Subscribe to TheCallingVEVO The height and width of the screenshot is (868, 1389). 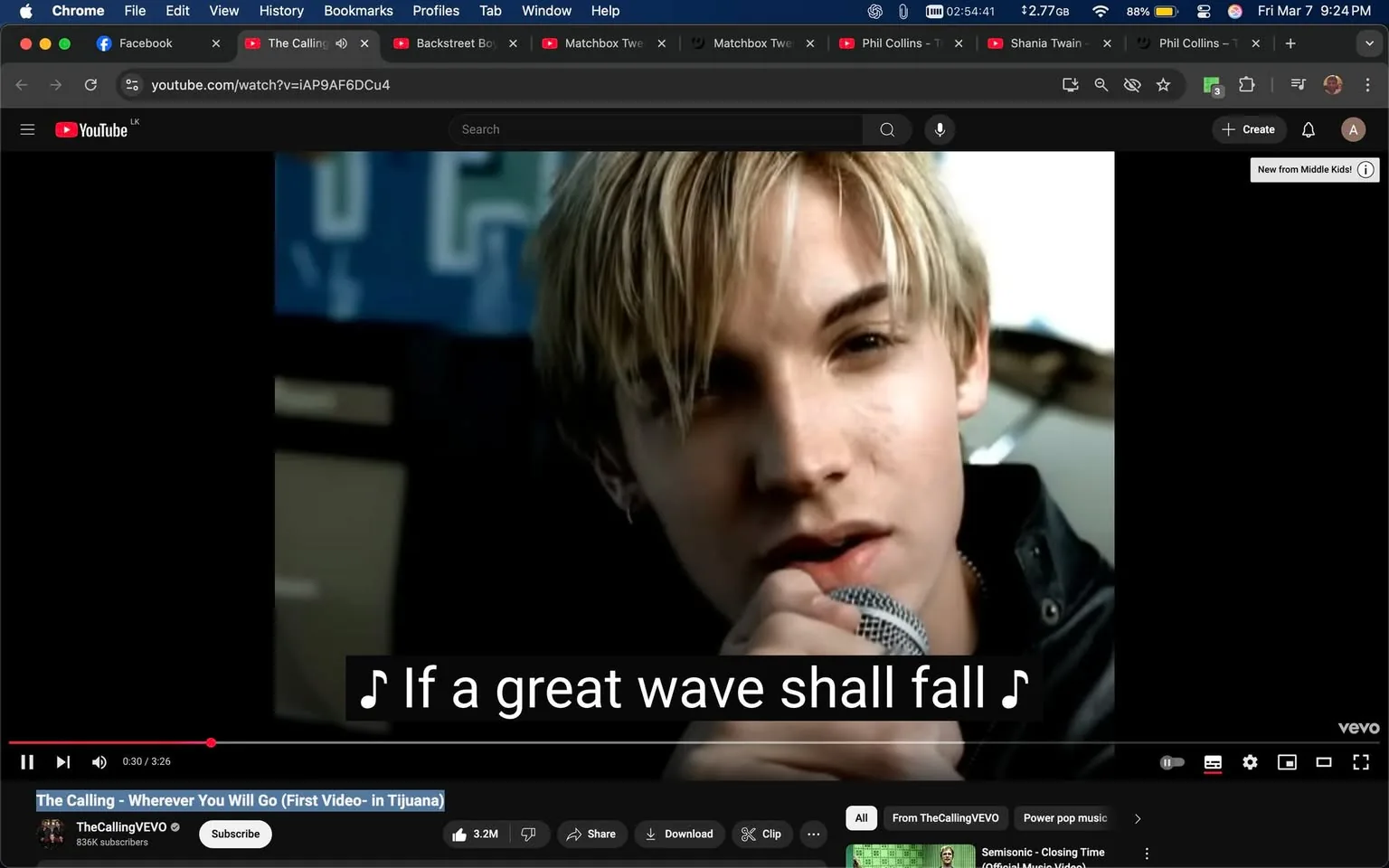pyautogui.click(x=234, y=834)
